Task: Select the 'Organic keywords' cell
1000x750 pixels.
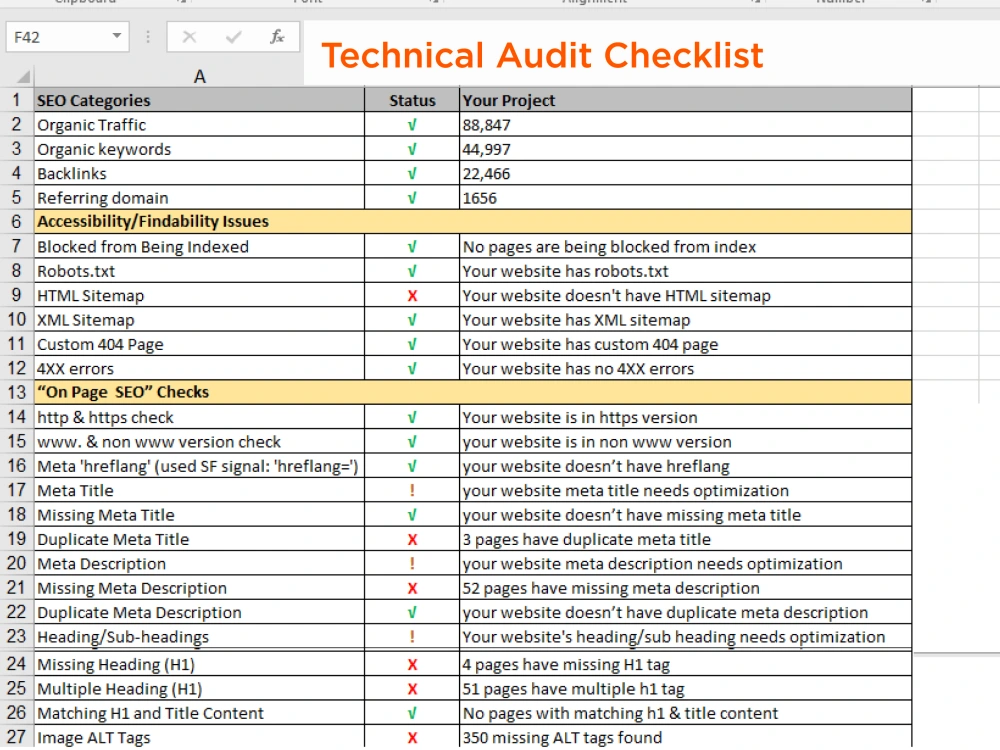Action: (200, 149)
